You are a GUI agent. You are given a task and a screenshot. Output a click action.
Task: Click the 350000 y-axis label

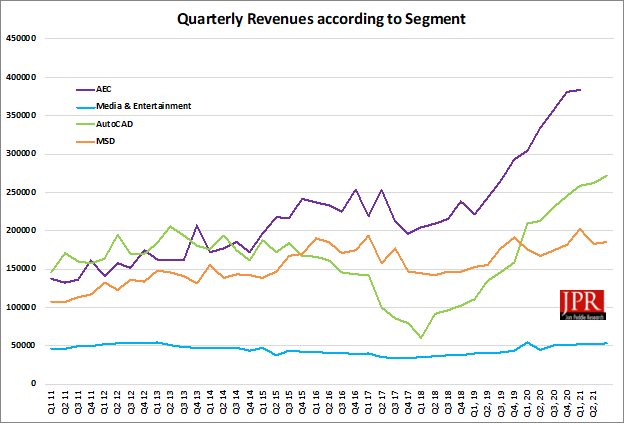(x=21, y=115)
